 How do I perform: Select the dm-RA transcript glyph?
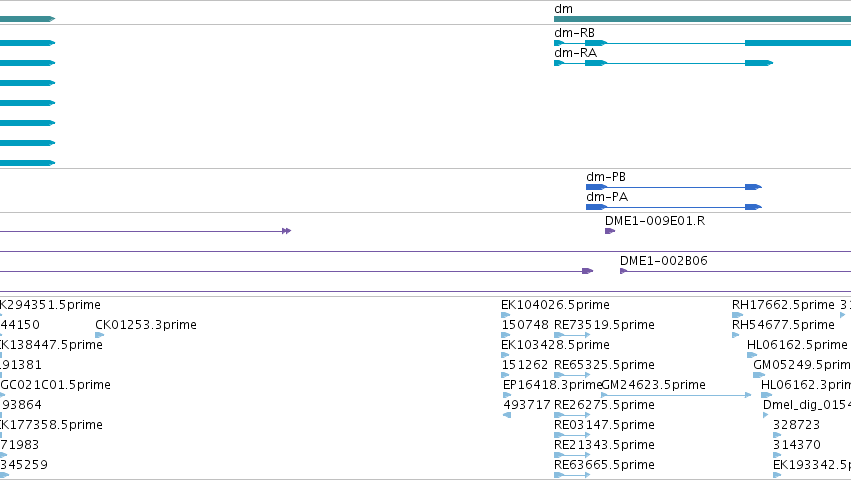(663, 63)
